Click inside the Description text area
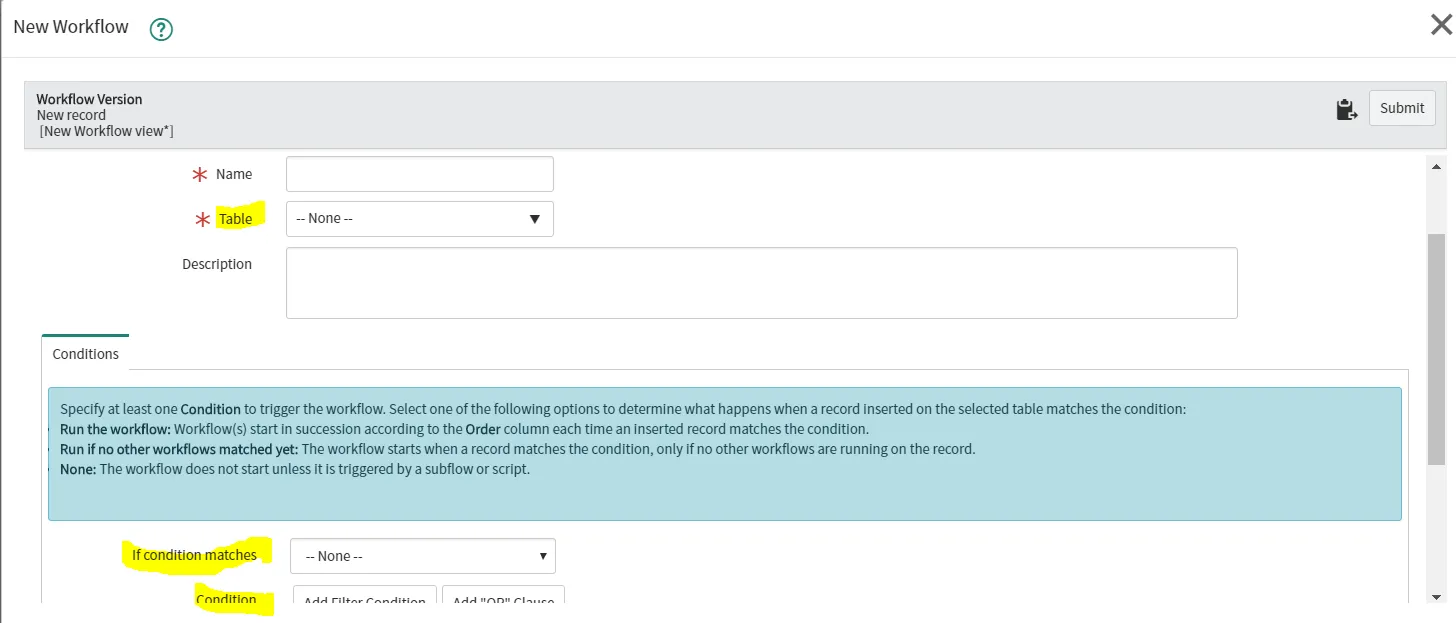 [761, 283]
